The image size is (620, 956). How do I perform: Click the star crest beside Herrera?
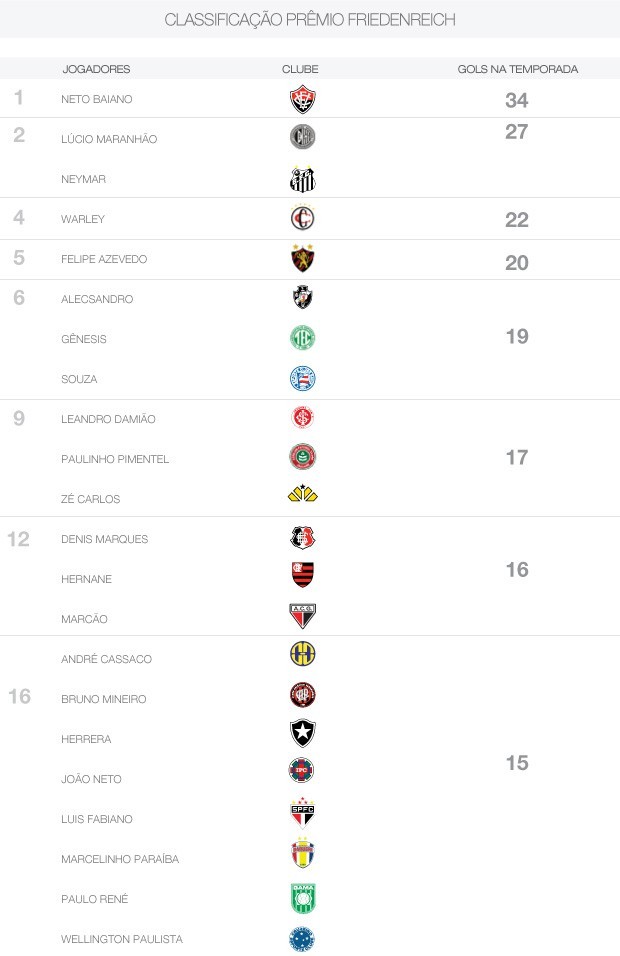[x=302, y=734]
